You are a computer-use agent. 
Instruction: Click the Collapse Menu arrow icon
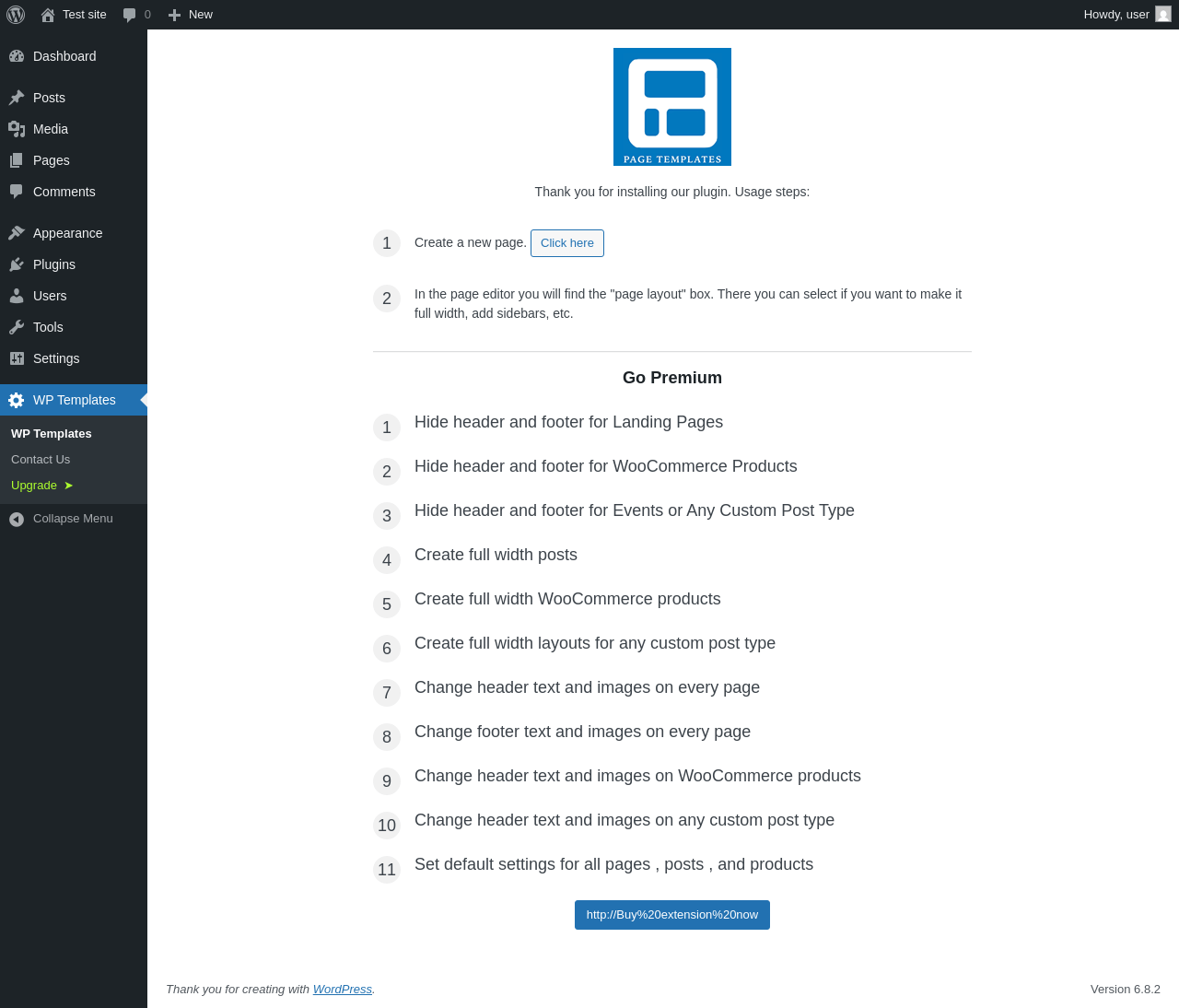(17, 519)
